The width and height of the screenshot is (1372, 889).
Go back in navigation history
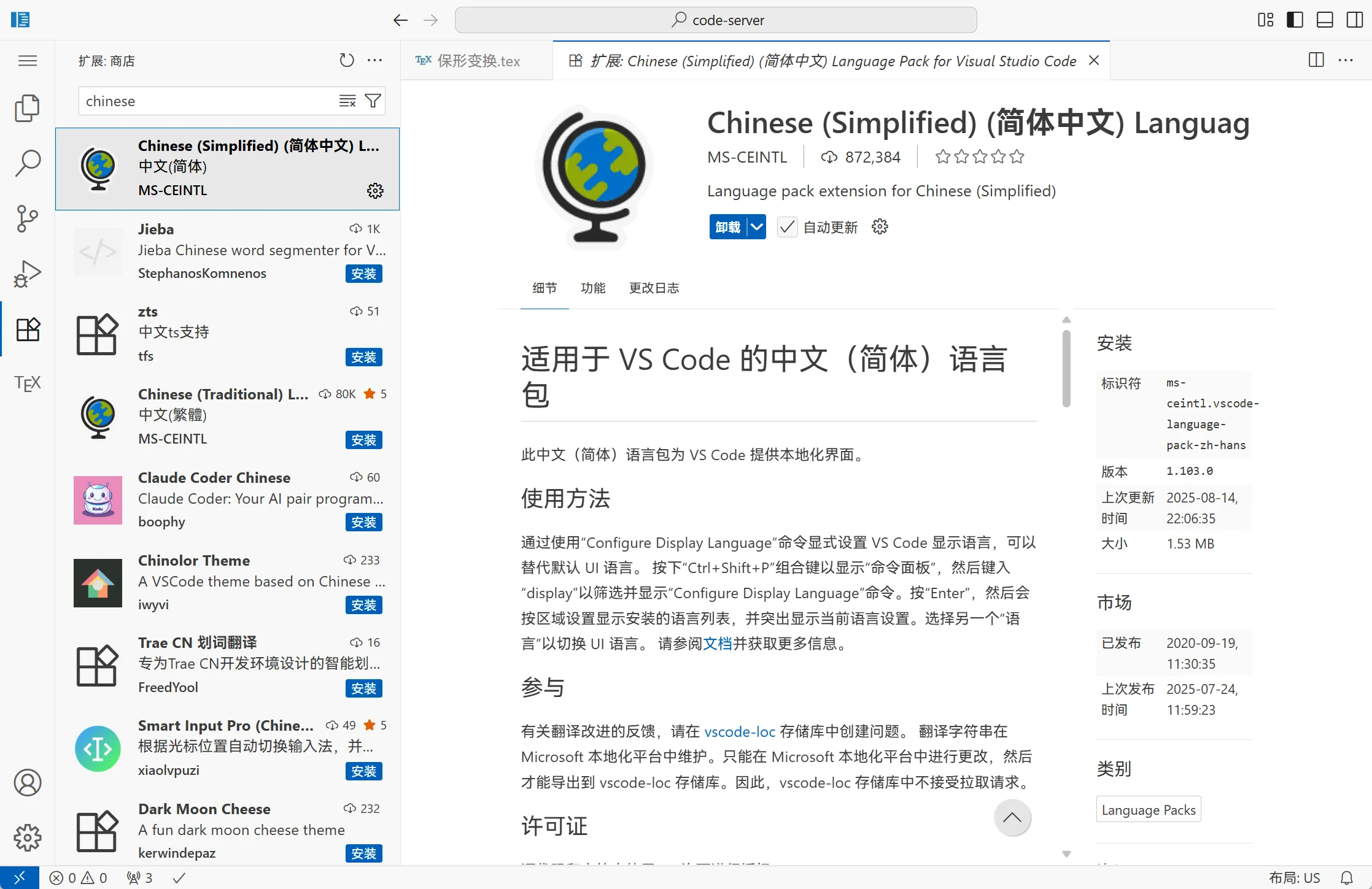click(400, 20)
